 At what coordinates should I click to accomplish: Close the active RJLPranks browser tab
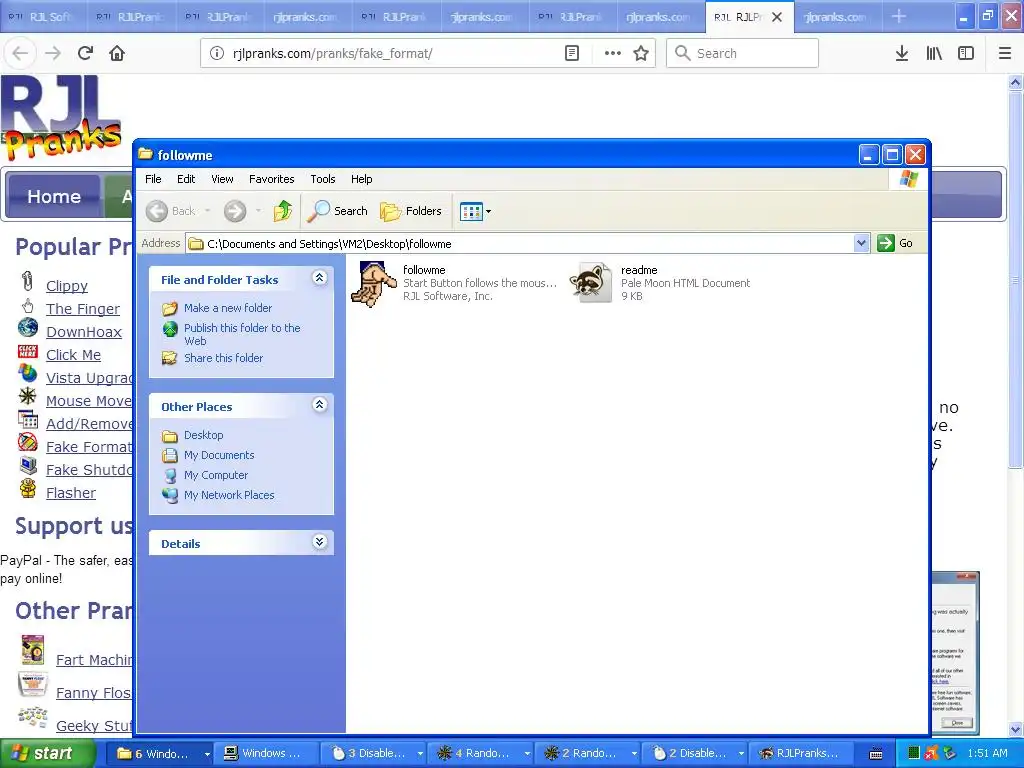(x=776, y=17)
